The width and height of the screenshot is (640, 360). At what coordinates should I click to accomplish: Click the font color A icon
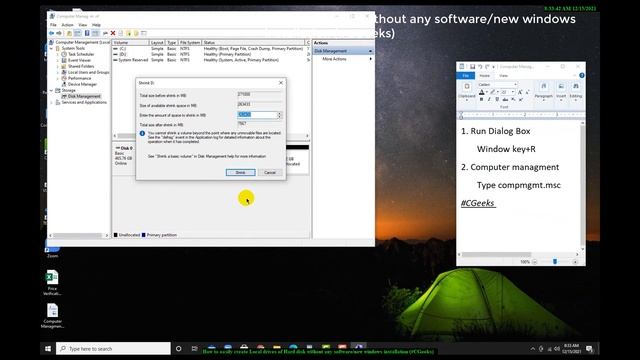click(x=482, y=92)
